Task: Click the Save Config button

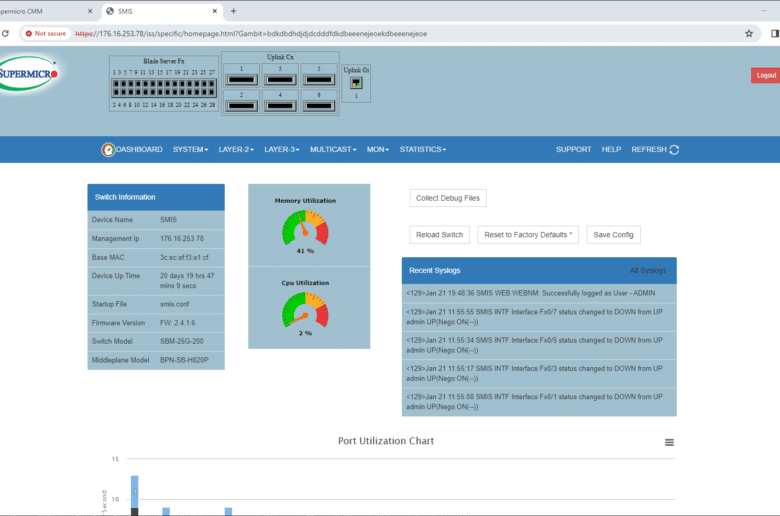Action: click(613, 235)
